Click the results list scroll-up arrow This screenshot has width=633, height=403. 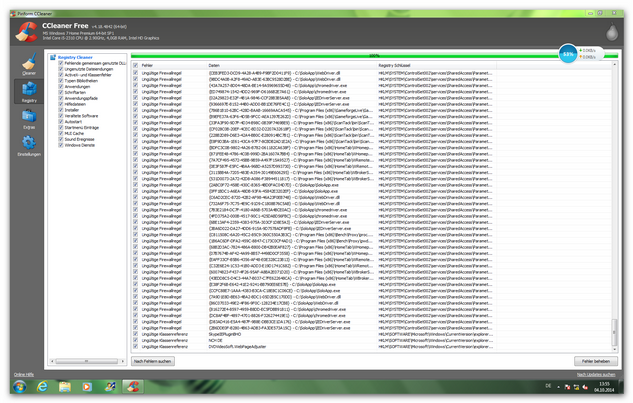[x=614, y=65]
